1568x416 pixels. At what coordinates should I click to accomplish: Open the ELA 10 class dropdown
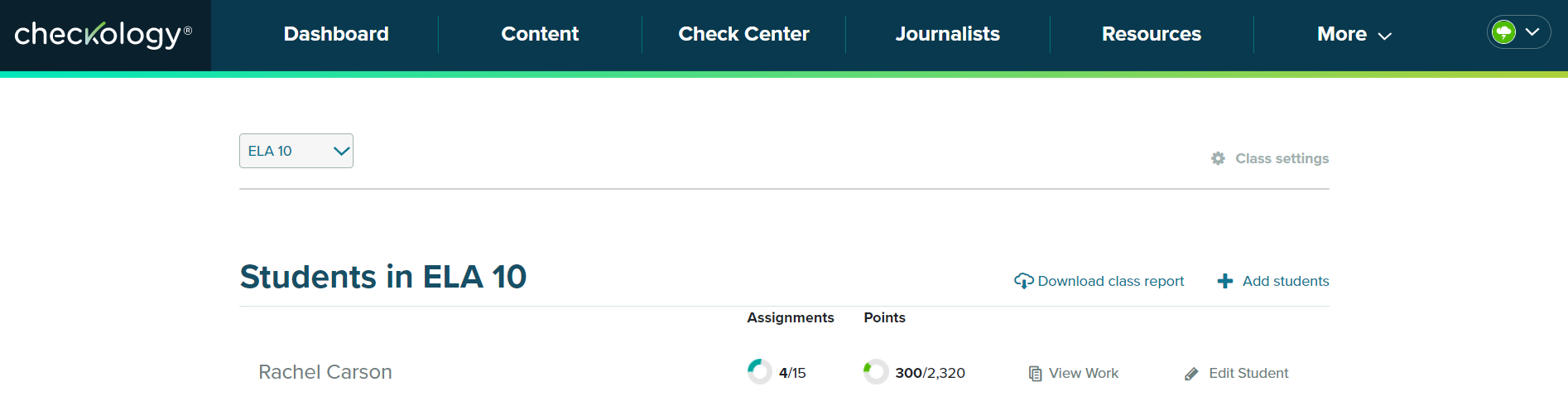tap(296, 151)
